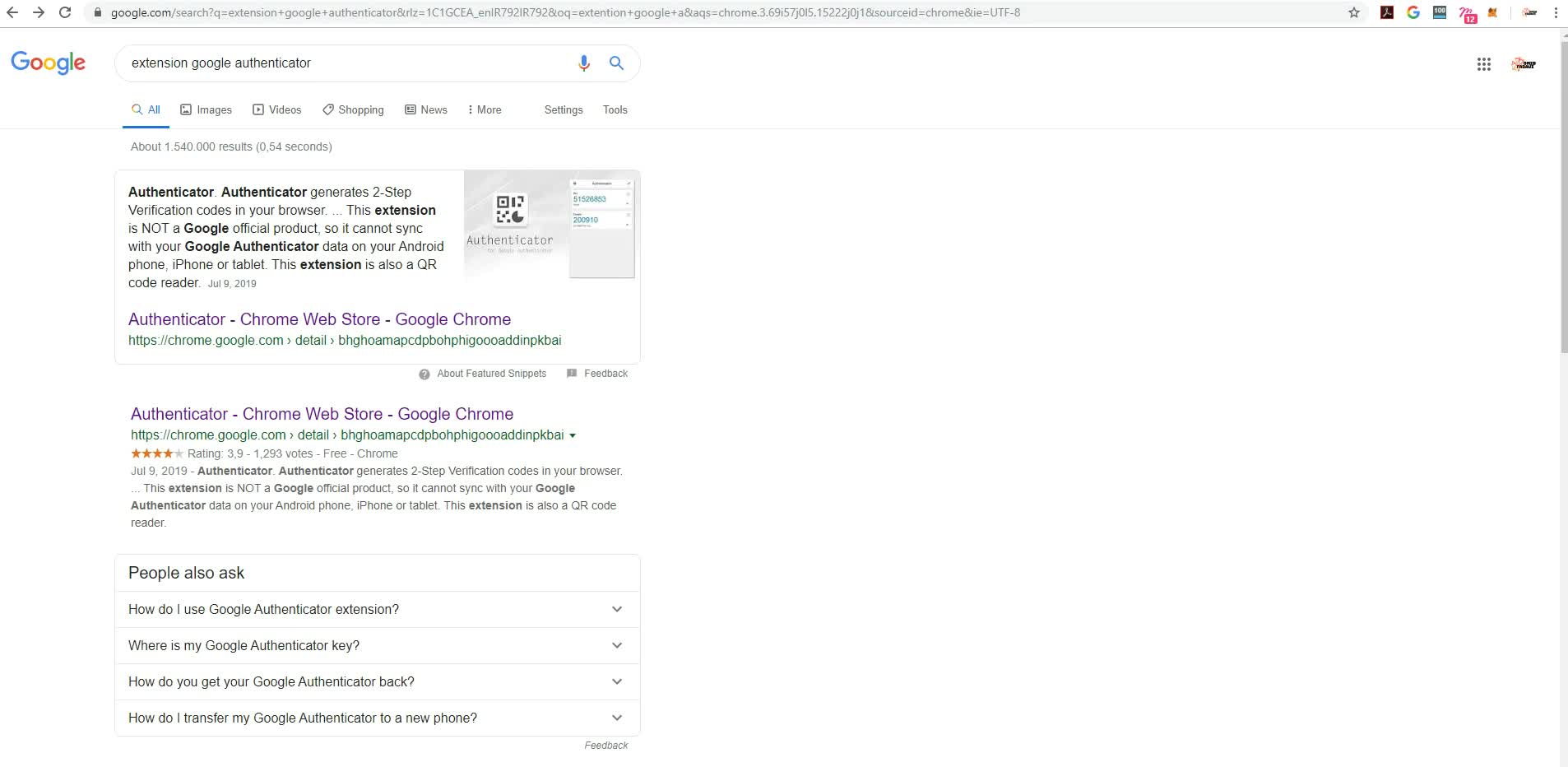The width and height of the screenshot is (1568, 767).
Task: Switch to the Images tab
Action: pos(206,109)
